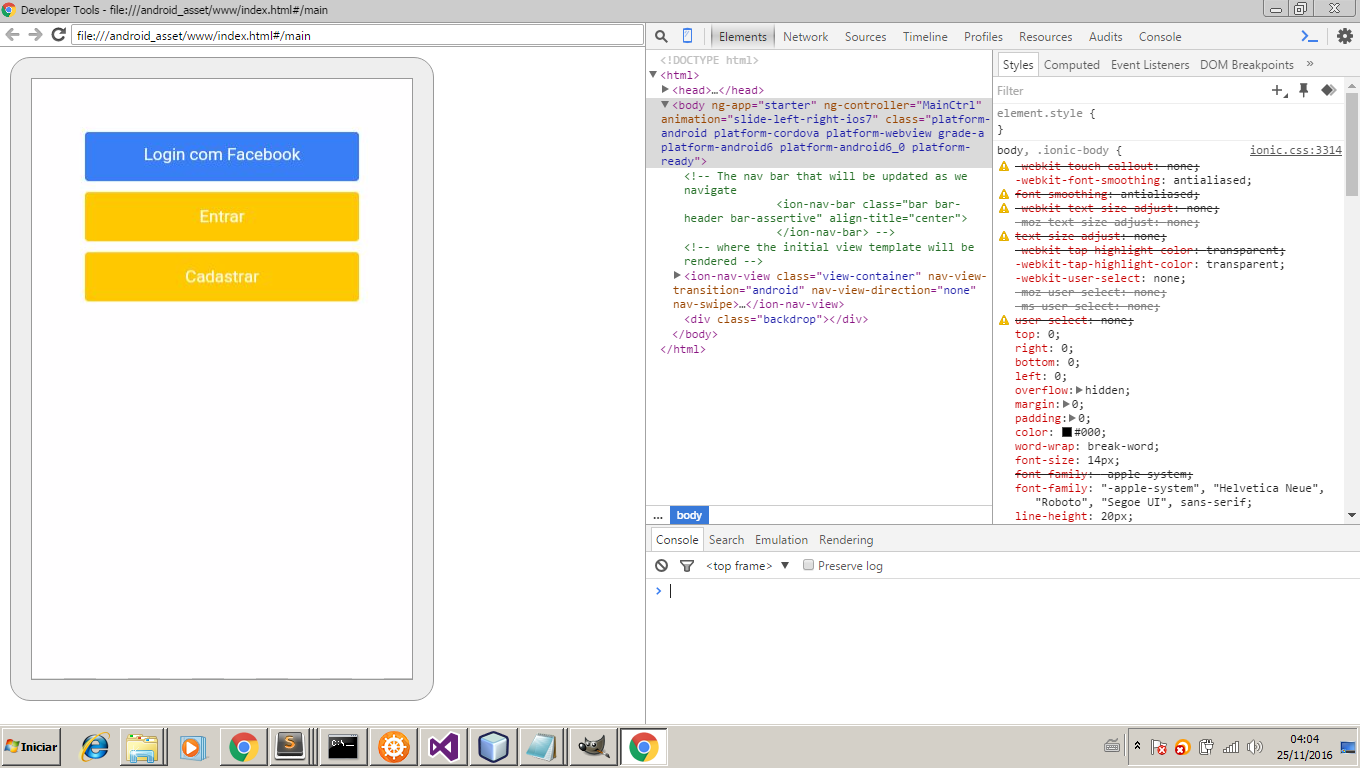Click the inspect element magnifier icon
This screenshot has width=1360, height=768.
click(x=661, y=37)
